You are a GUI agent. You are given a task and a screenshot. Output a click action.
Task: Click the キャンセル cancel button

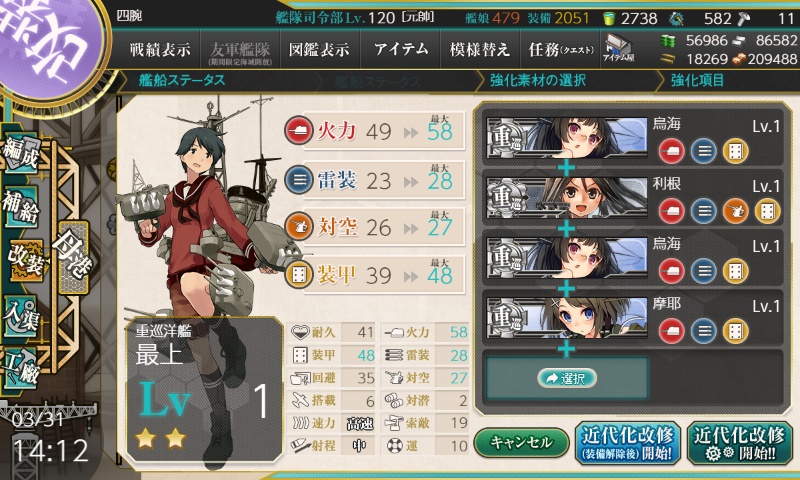pos(521,442)
